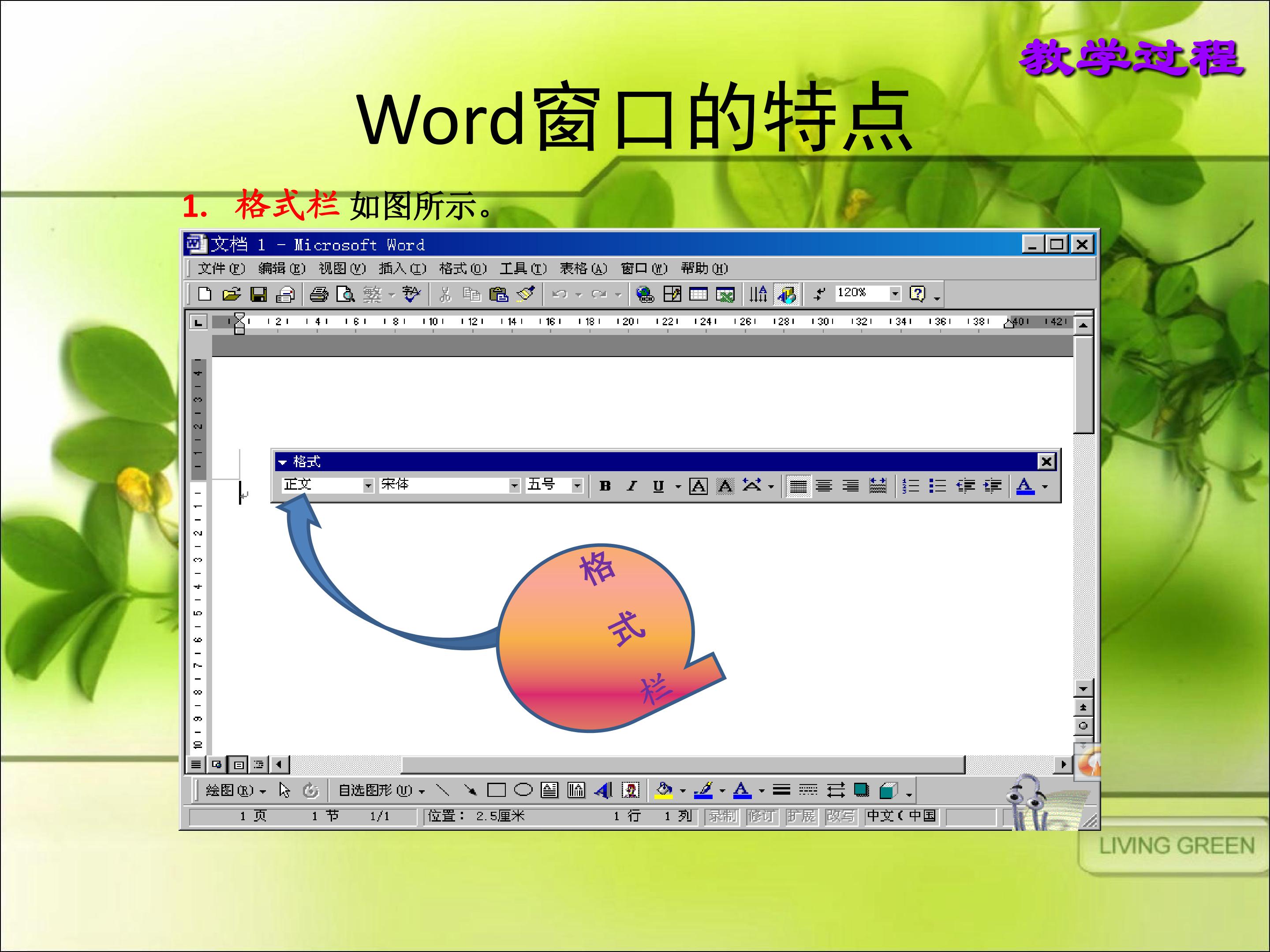Screen dimensions: 1270x952
Task: Open Print Preview icon
Action: click(346, 294)
